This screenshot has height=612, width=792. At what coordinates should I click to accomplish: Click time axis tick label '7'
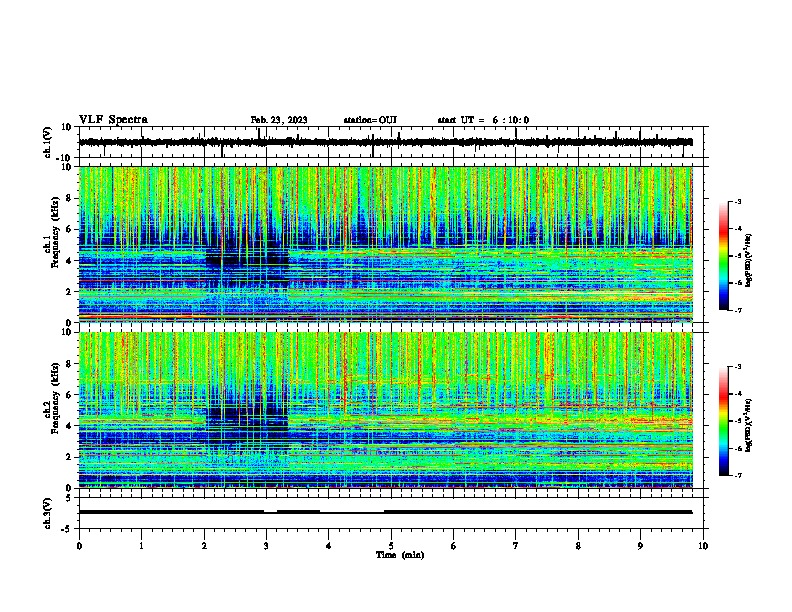pos(516,546)
